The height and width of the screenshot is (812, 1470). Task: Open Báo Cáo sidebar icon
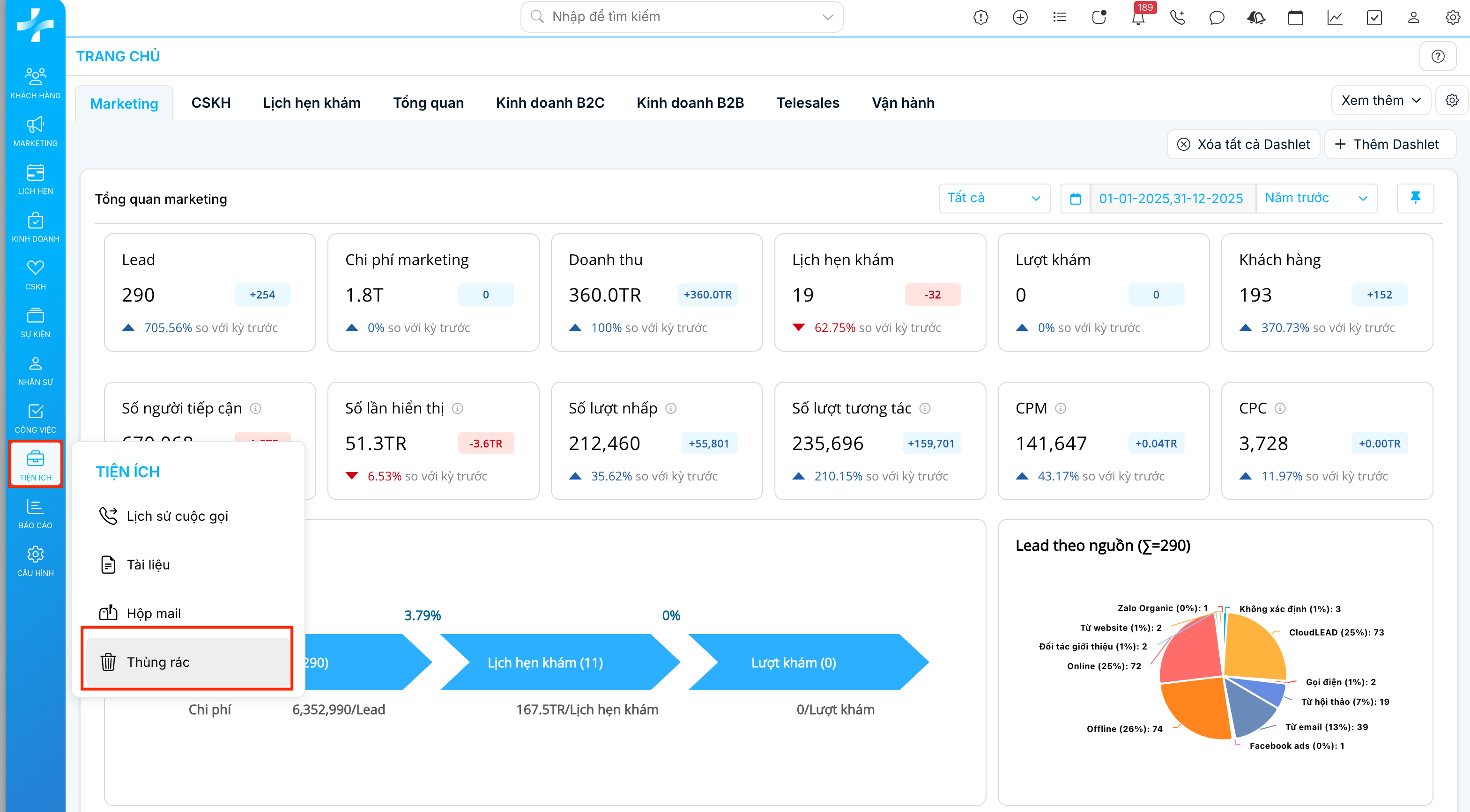36,513
